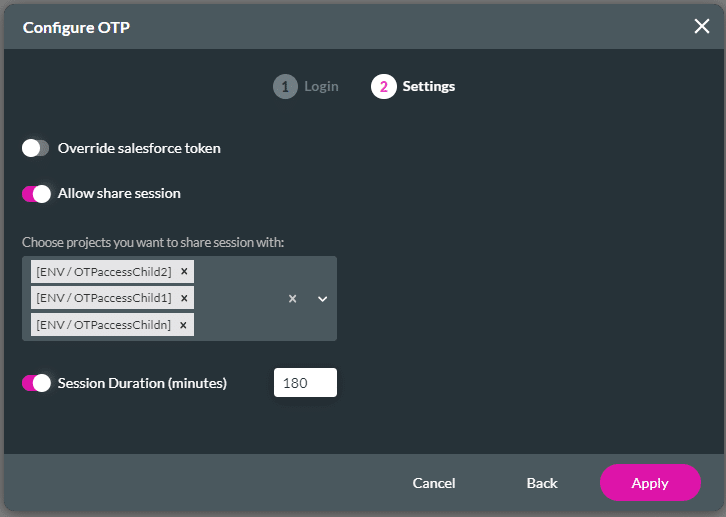Close the Configure OTP dialog
The height and width of the screenshot is (517, 726).
click(701, 26)
